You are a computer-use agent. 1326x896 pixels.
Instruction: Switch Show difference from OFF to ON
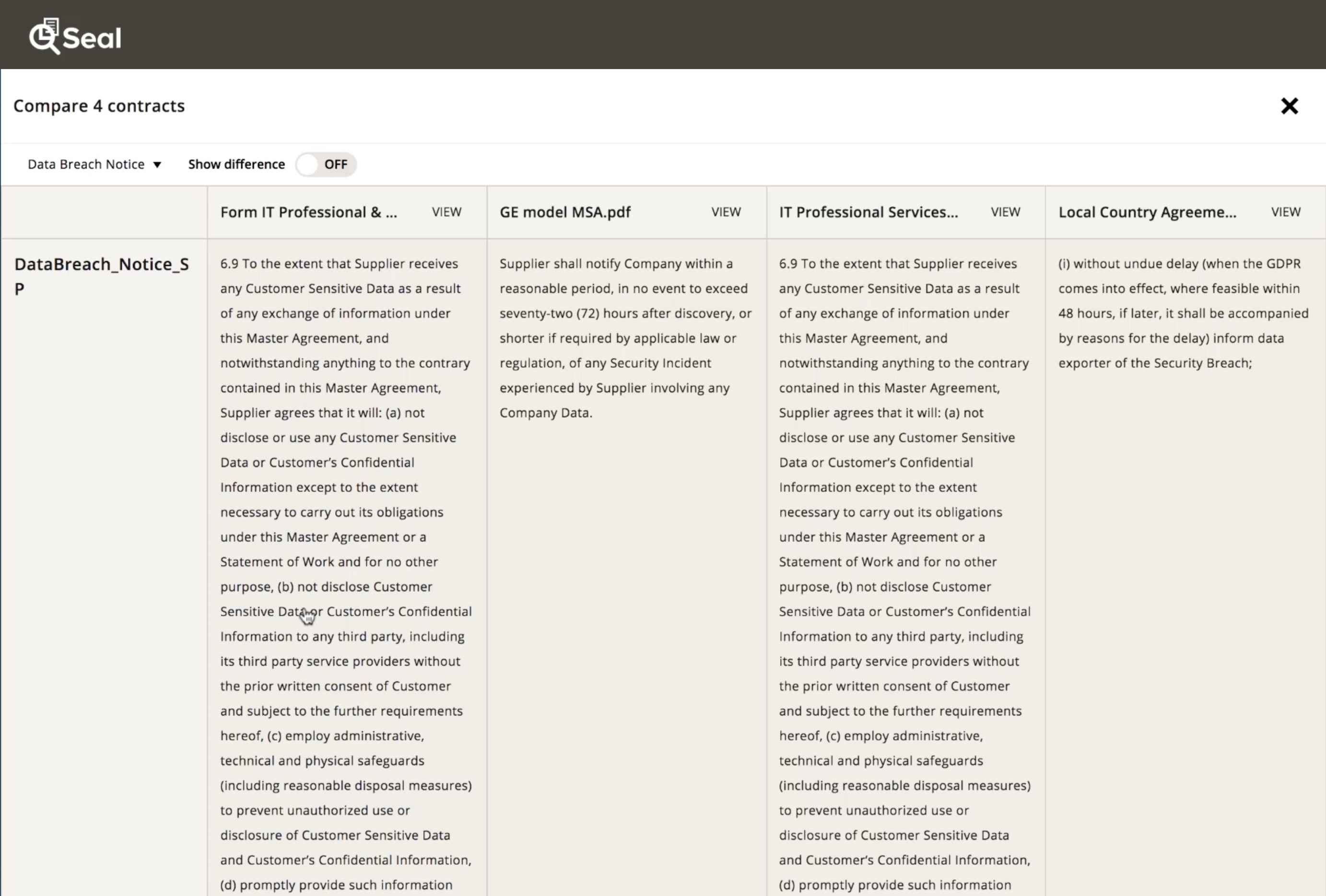[325, 164]
